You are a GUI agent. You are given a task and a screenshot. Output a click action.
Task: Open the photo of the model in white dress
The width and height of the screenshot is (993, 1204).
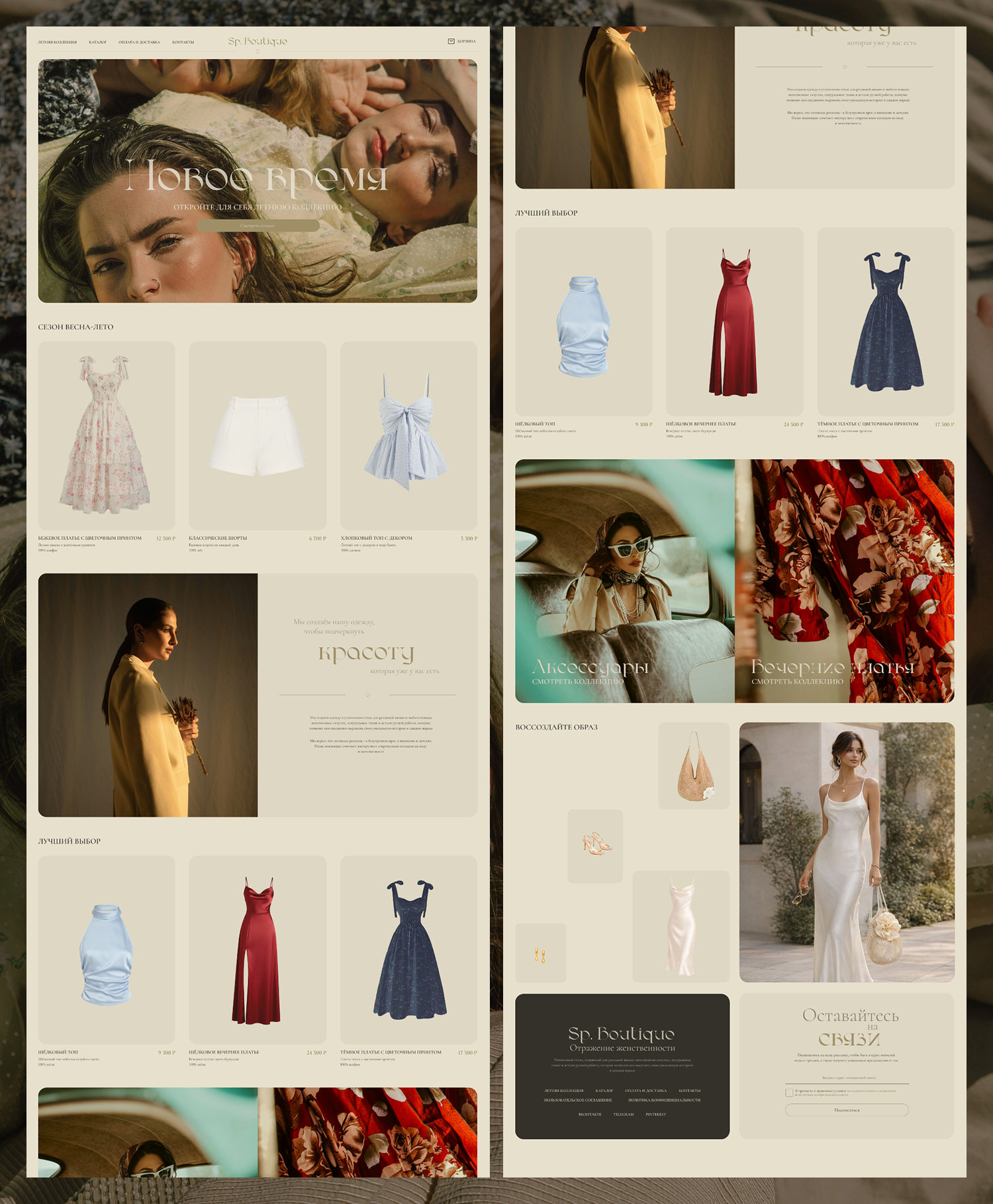pos(847,852)
